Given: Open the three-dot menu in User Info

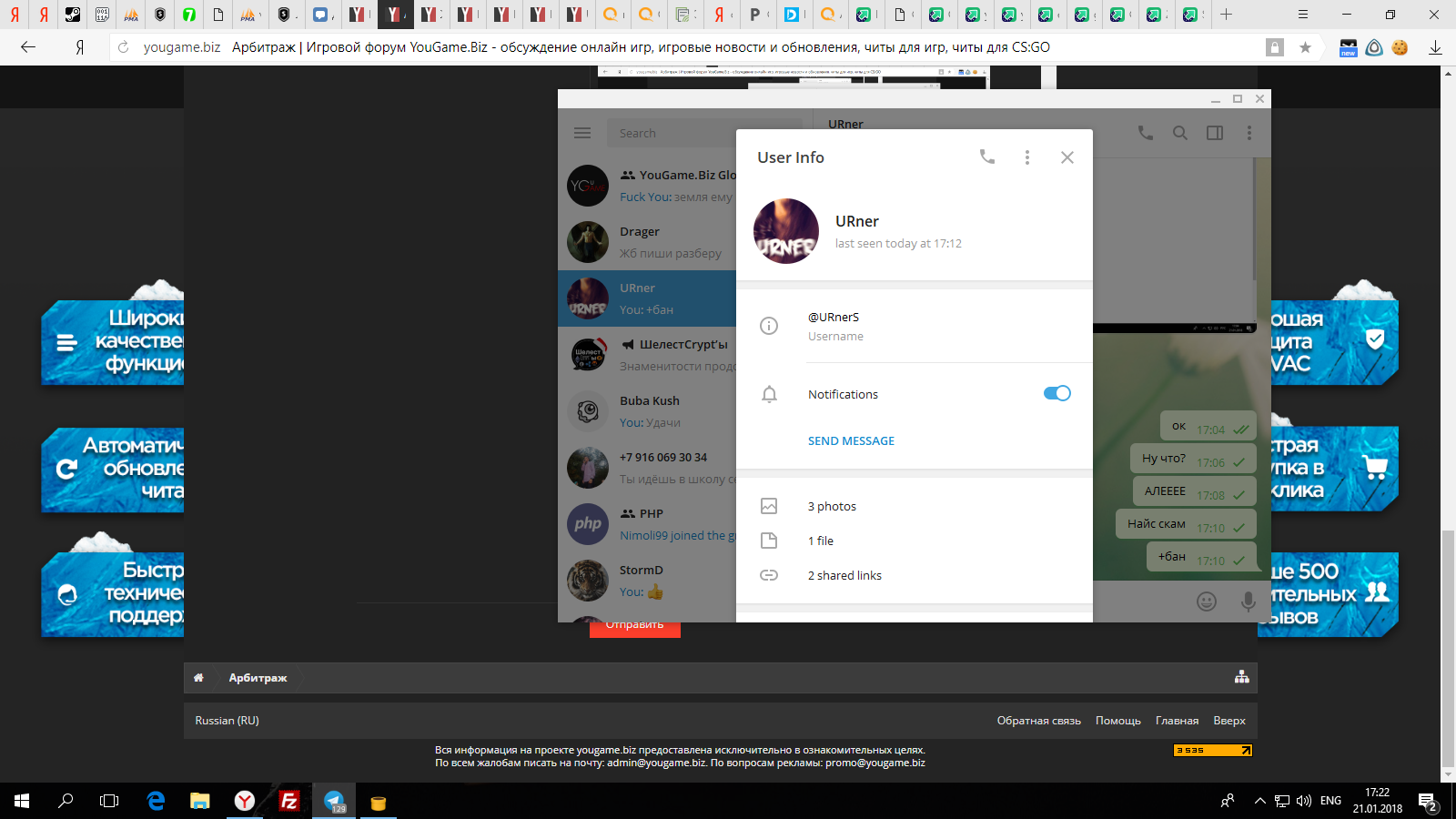Looking at the screenshot, I should 1027,157.
